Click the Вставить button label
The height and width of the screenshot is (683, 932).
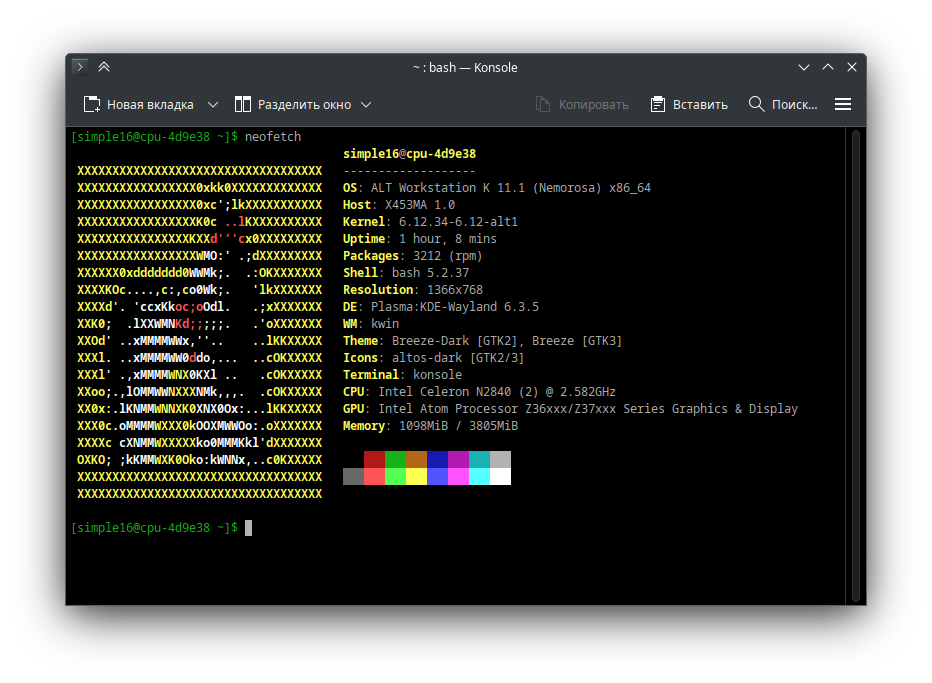click(700, 104)
